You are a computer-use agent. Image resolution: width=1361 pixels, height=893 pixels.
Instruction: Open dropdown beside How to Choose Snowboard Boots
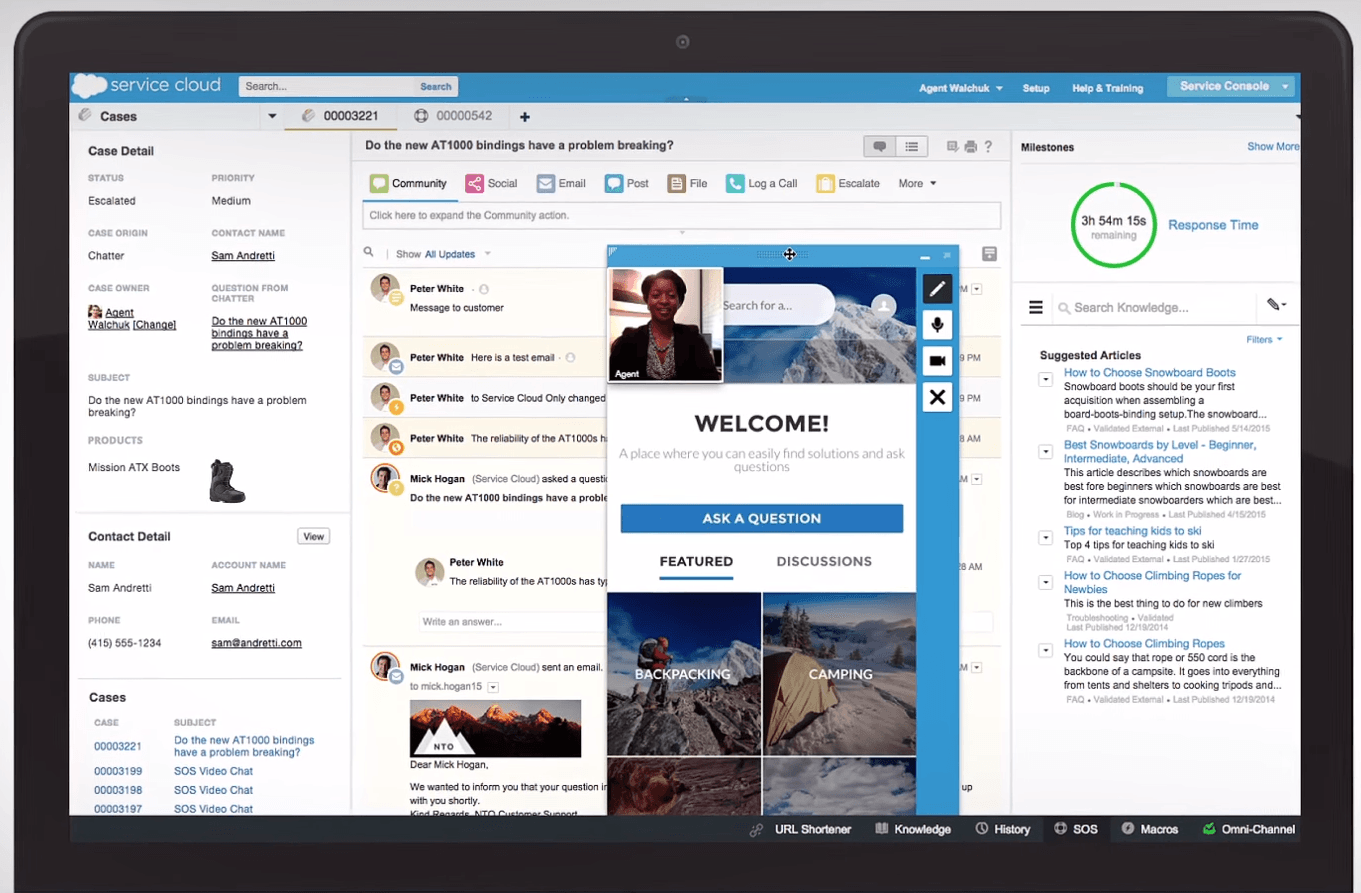point(1045,379)
